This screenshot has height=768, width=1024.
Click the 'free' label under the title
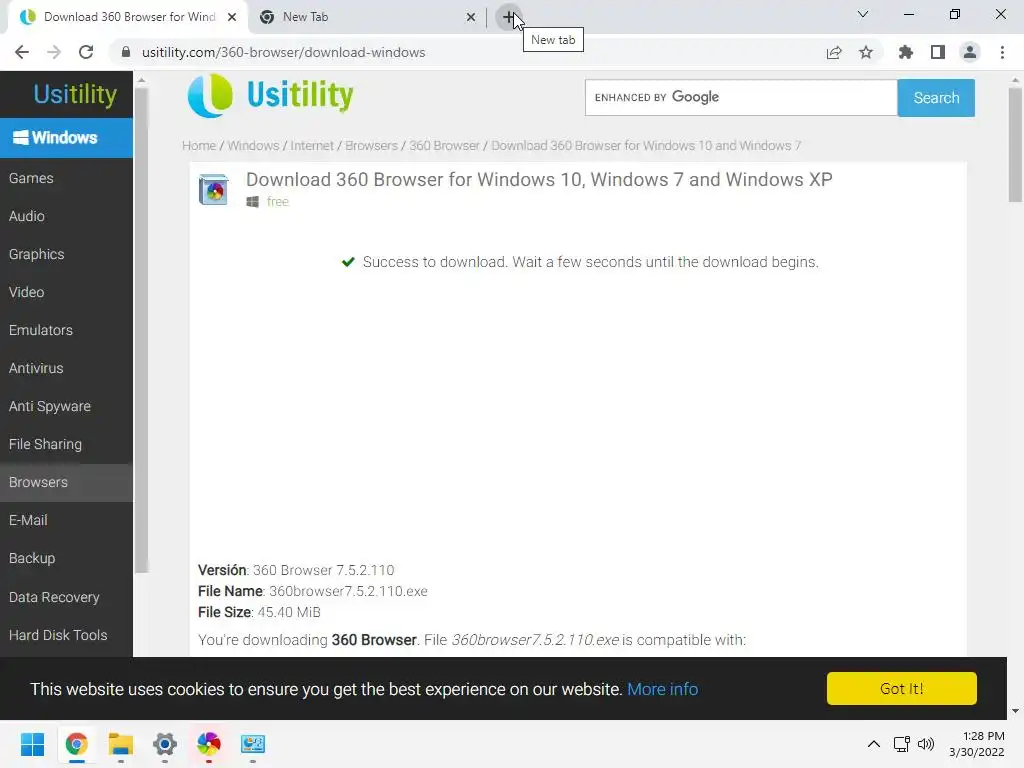pyautogui.click(x=278, y=202)
